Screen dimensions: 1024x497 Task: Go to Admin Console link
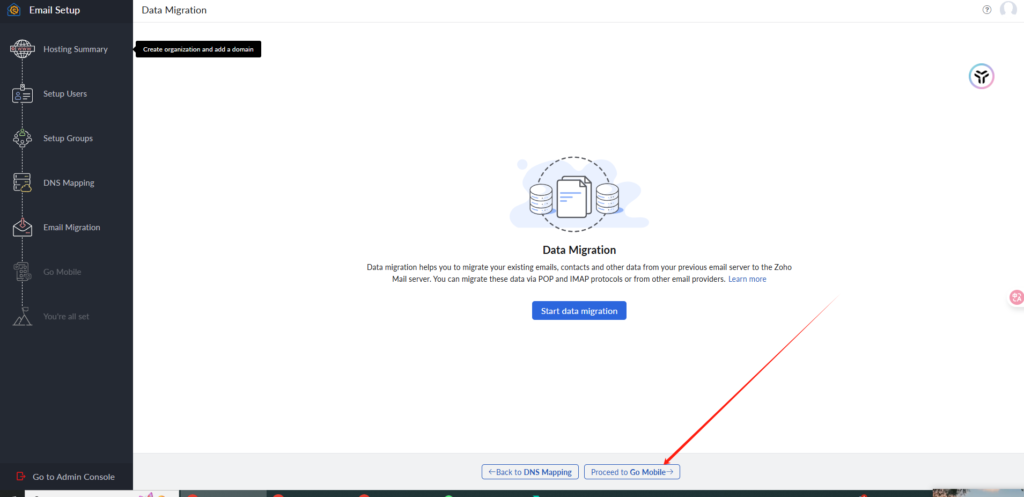point(73,477)
